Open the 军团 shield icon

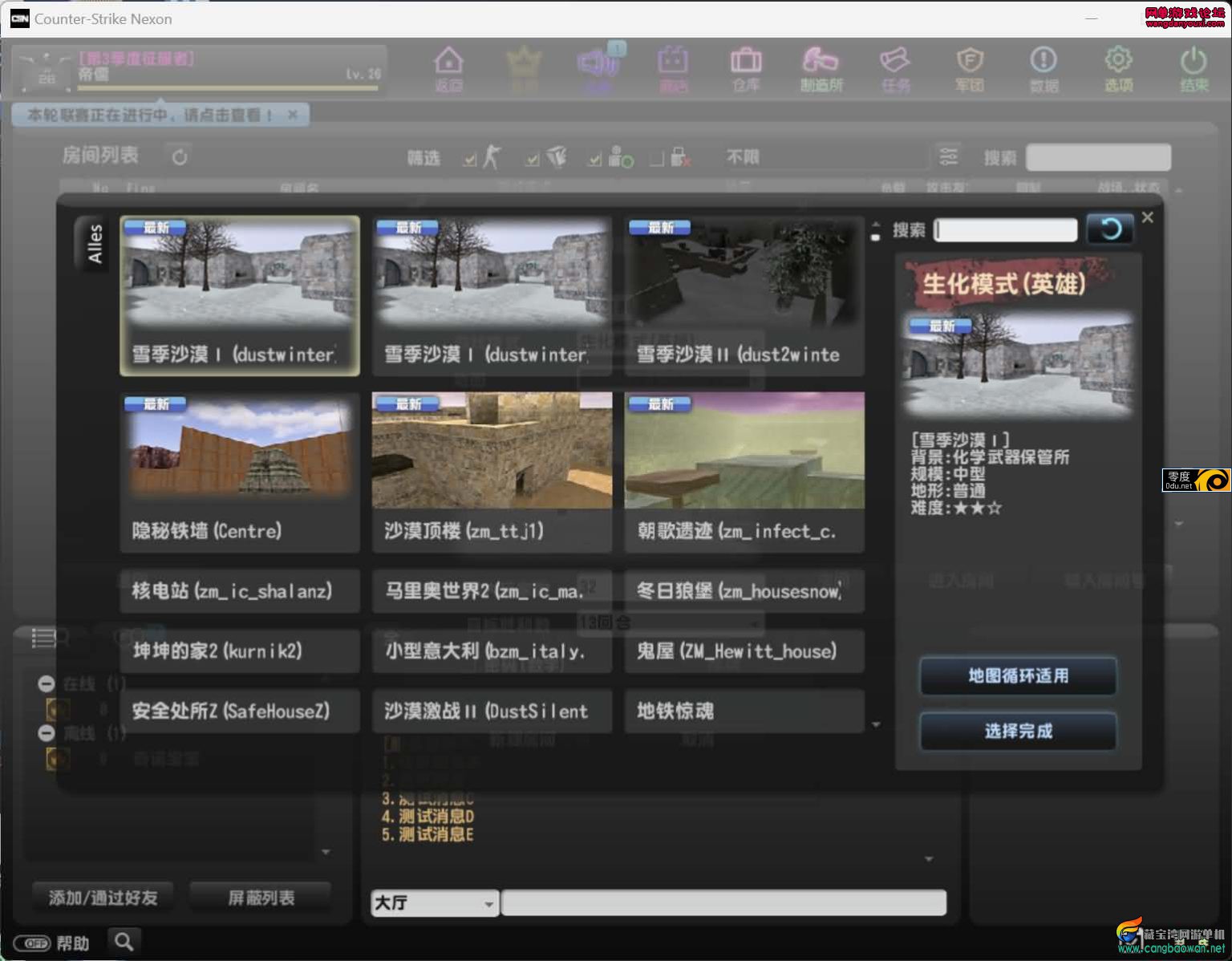tap(970, 68)
